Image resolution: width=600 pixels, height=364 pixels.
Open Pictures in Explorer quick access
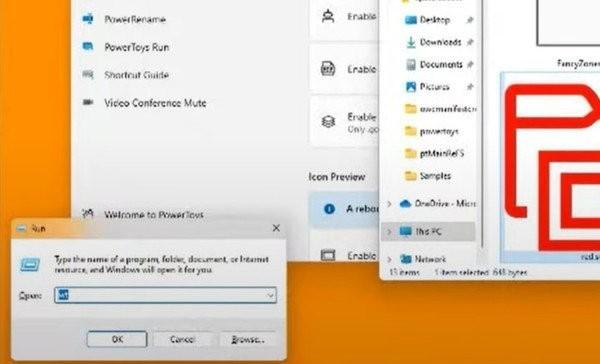point(434,87)
